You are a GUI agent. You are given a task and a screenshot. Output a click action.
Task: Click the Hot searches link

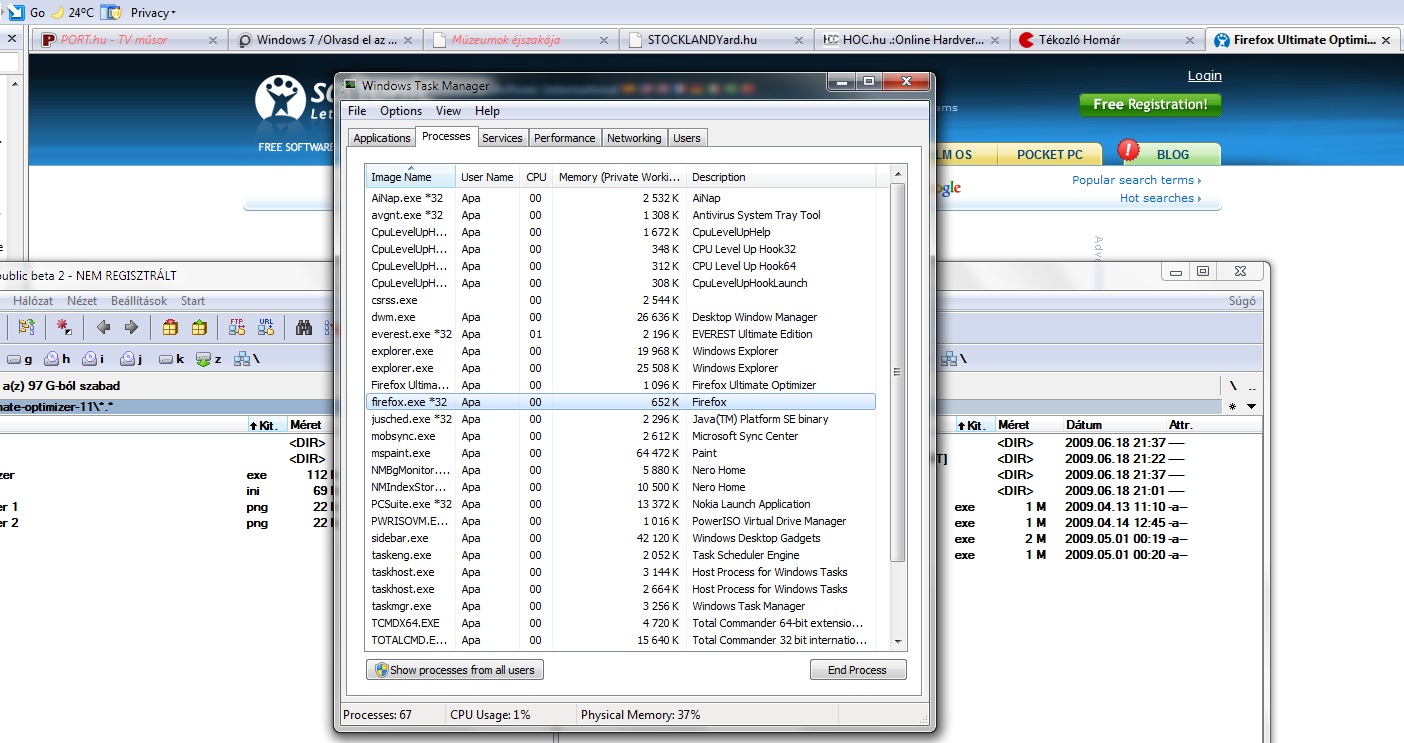(1160, 198)
